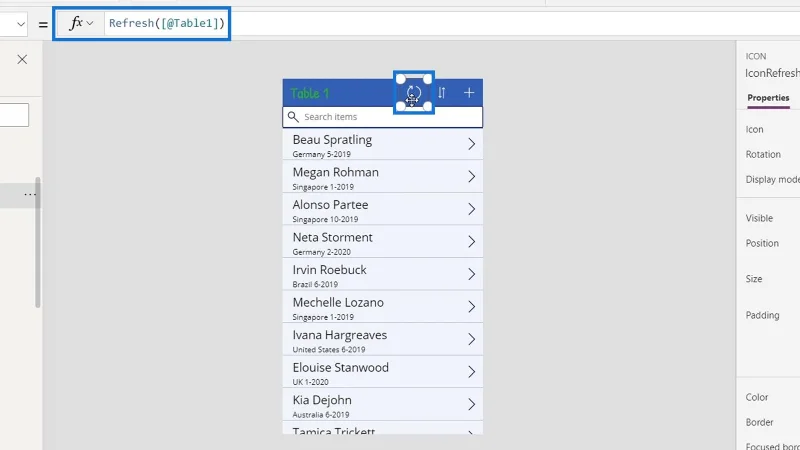The width and height of the screenshot is (800, 450).
Task: Click the left pane search input box
Action: coord(14,115)
